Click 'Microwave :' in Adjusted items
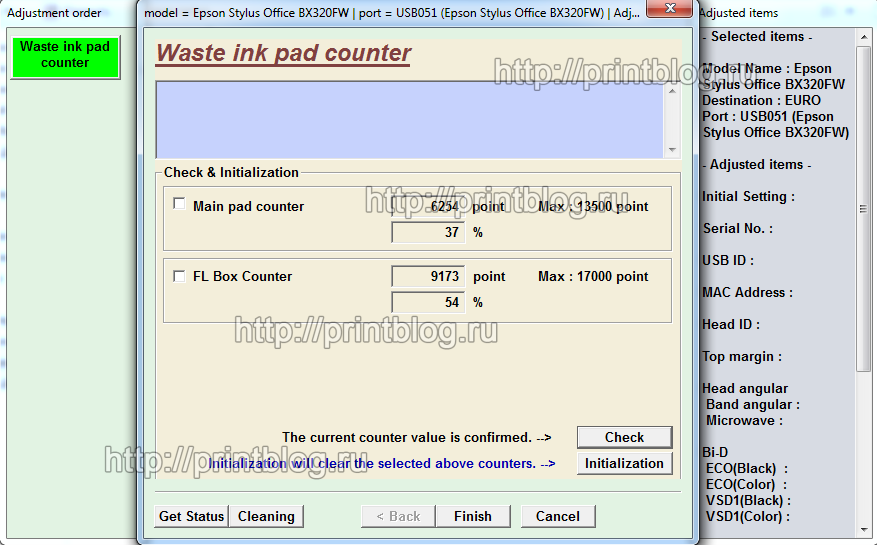The height and width of the screenshot is (545, 877). pyautogui.click(x=744, y=421)
